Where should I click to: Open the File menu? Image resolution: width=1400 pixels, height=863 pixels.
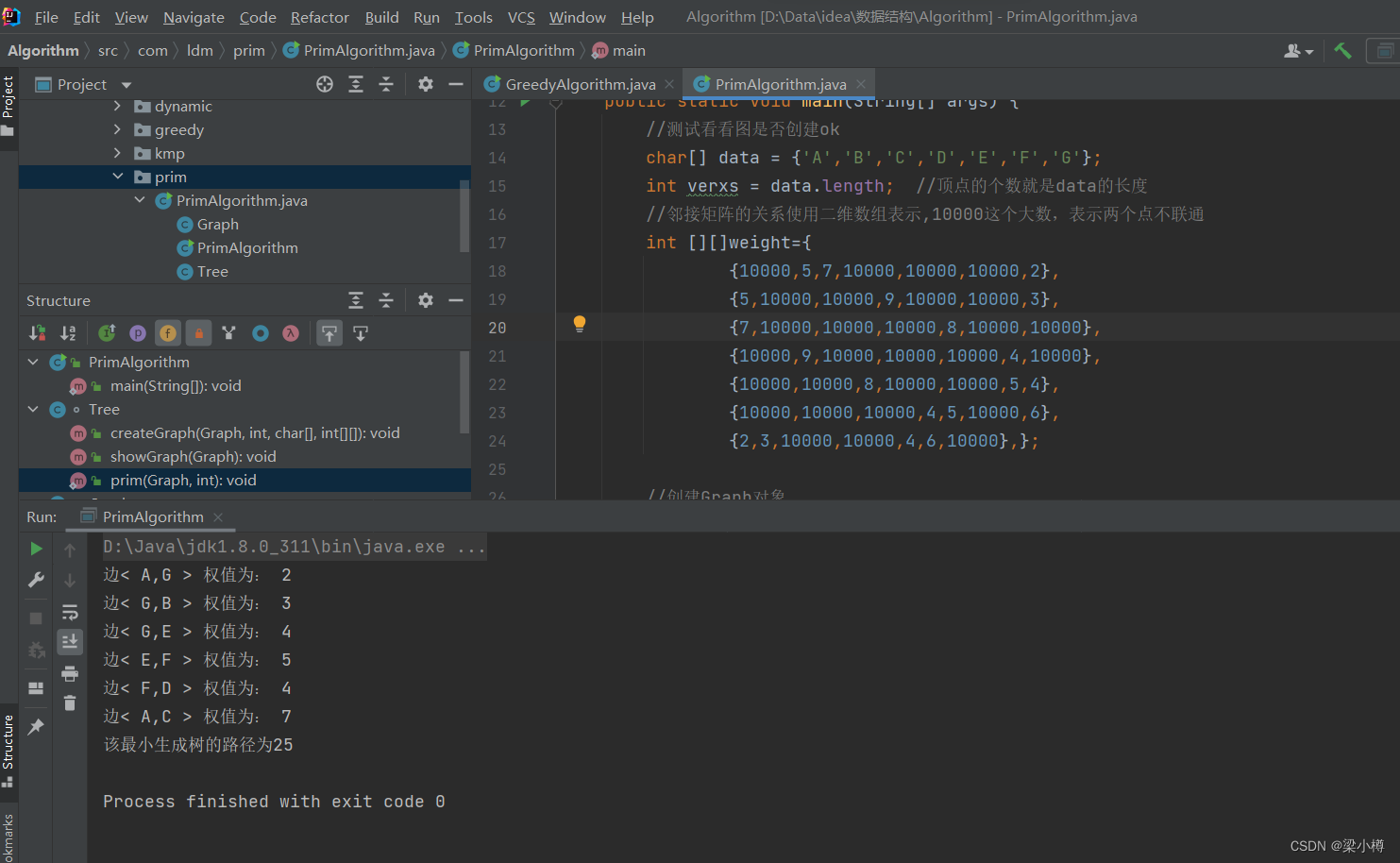[46, 17]
